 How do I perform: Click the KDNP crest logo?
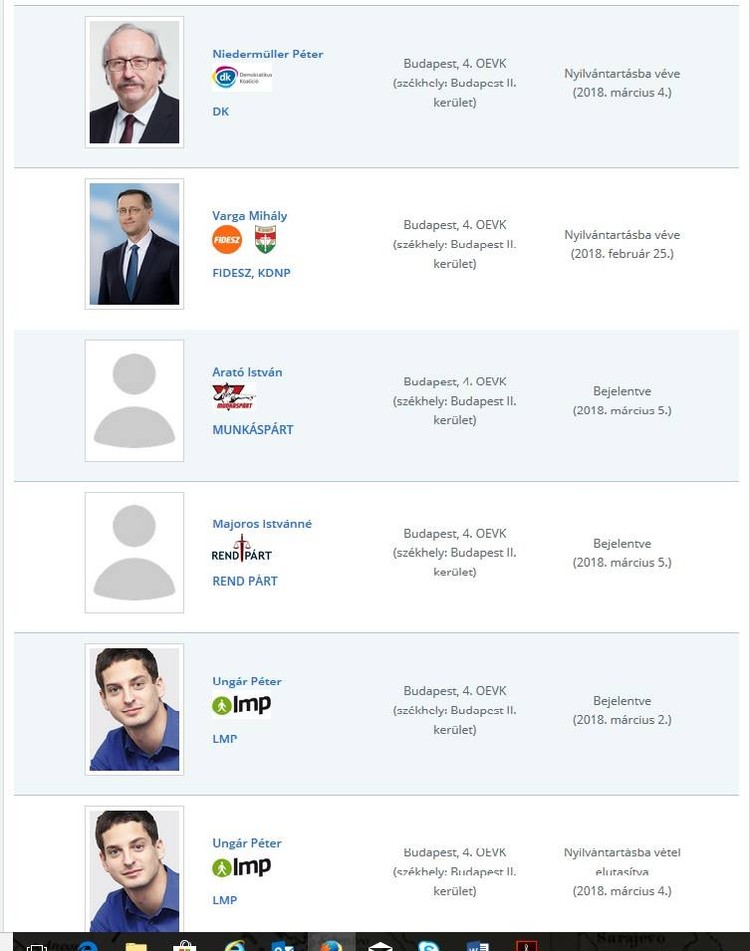click(265, 240)
